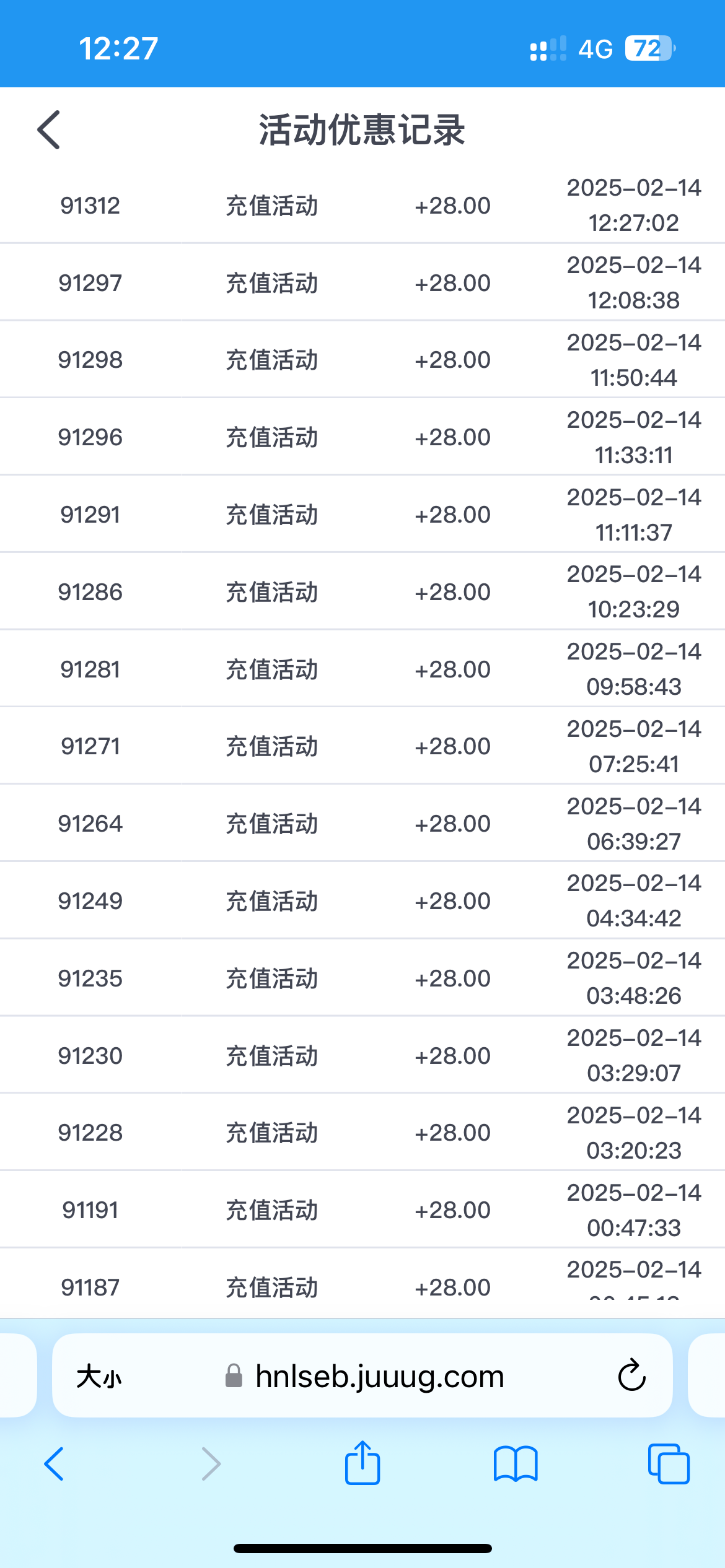Tap the back arrow in page header
Screen dimensions: 725x1568
click(x=49, y=130)
